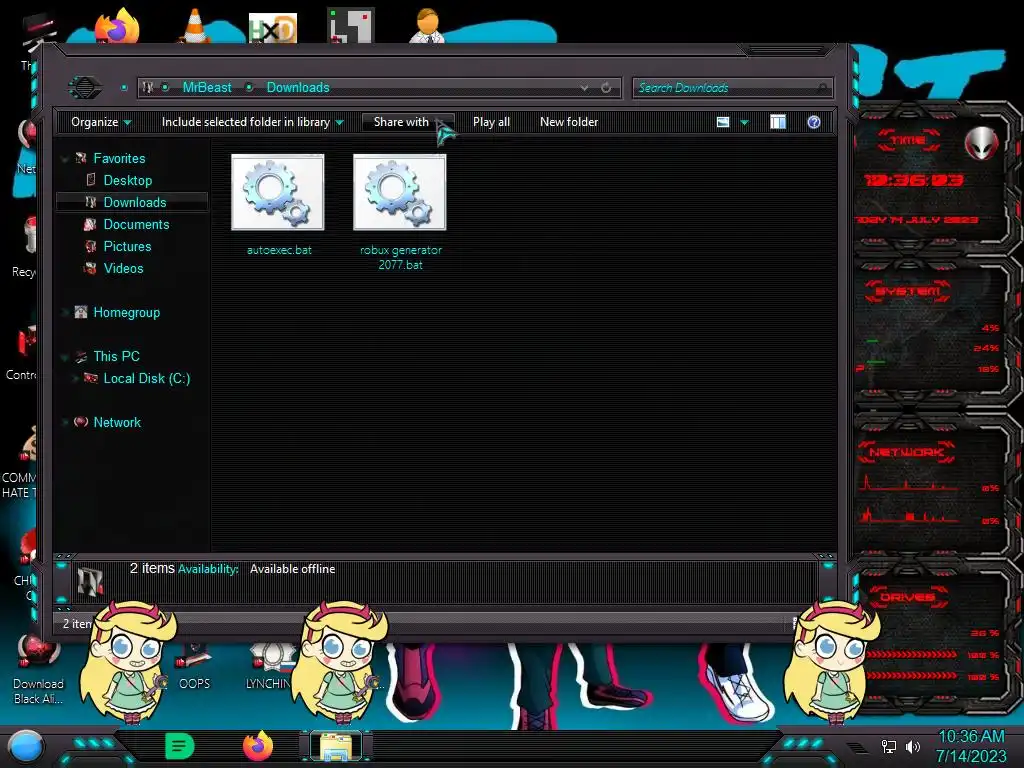Click MrBeast in the address breadcrumb

pos(206,88)
